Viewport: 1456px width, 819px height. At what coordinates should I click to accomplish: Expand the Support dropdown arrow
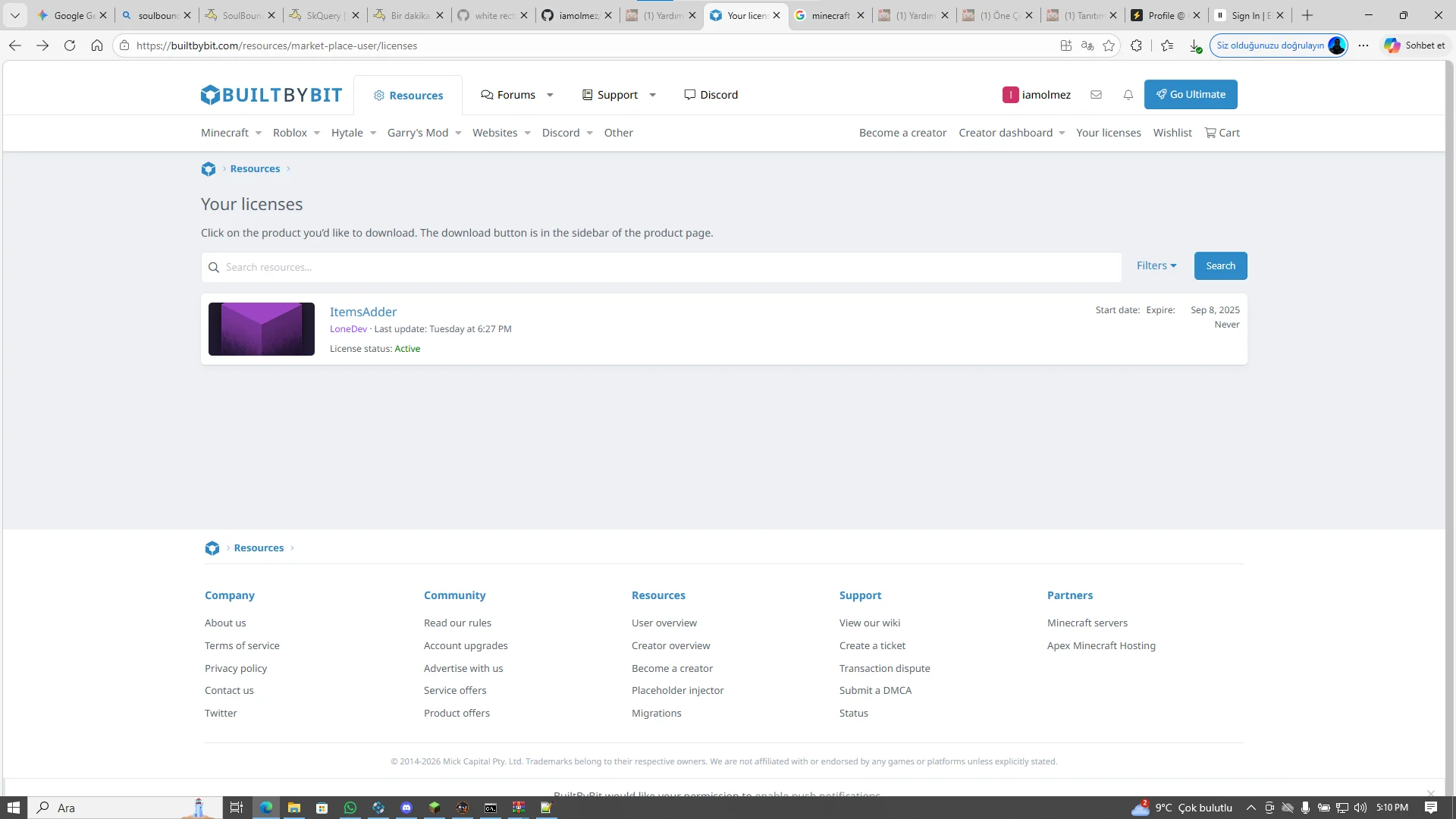[x=652, y=95]
